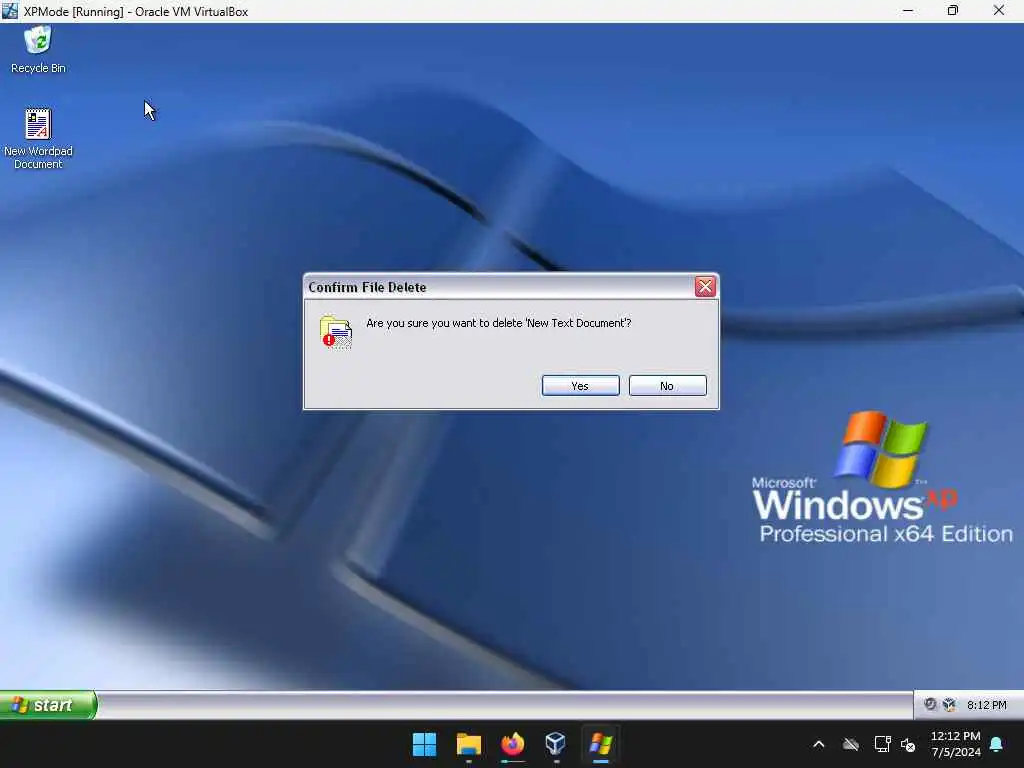
Task: Open the XP Start menu
Action: tap(48, 705)
